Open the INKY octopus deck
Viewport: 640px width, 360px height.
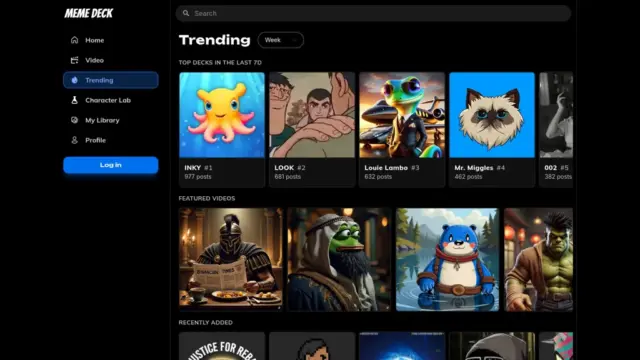[x=222, y=130]
